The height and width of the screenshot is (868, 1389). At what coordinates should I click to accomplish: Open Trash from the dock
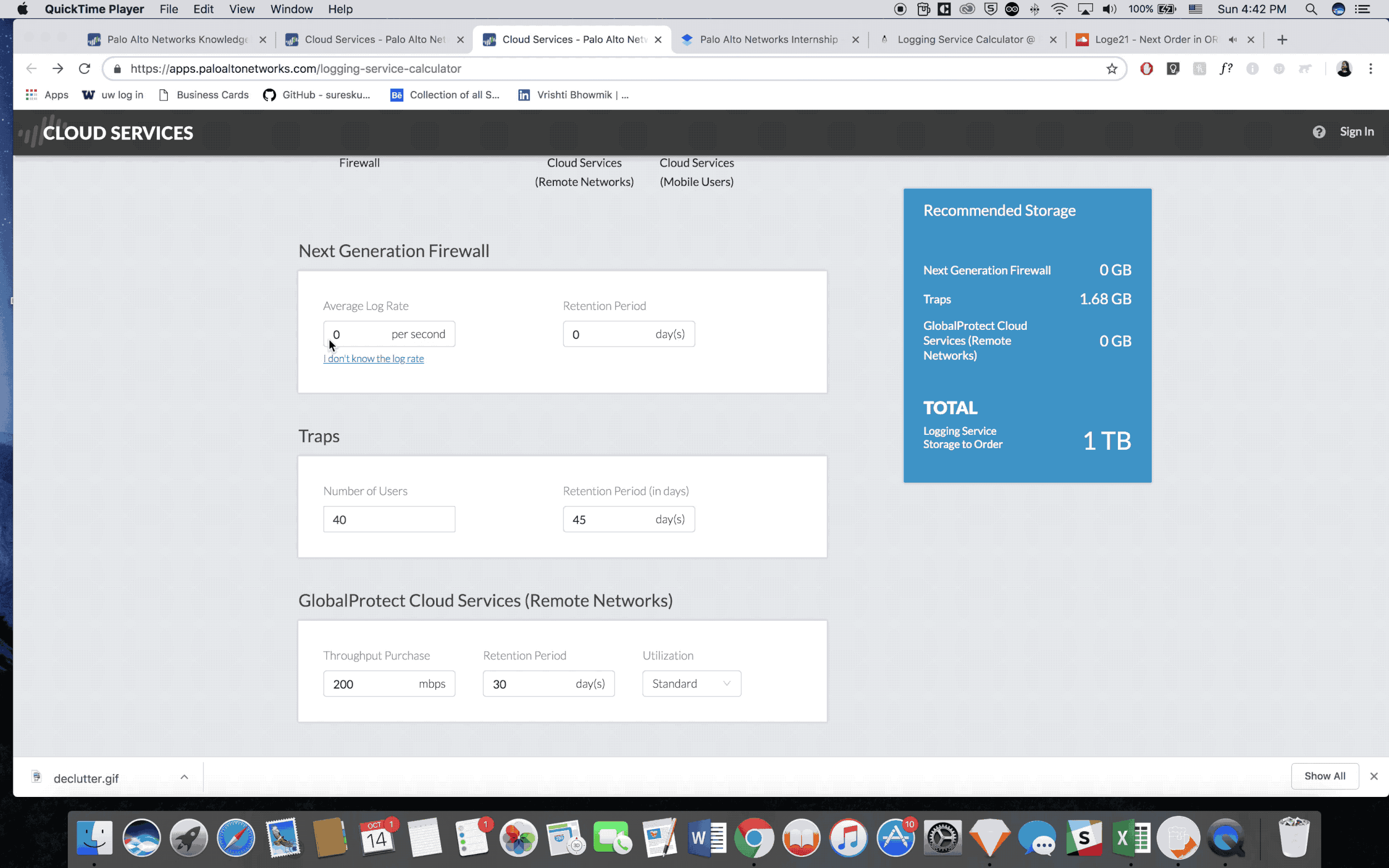tap(1294, 838)
